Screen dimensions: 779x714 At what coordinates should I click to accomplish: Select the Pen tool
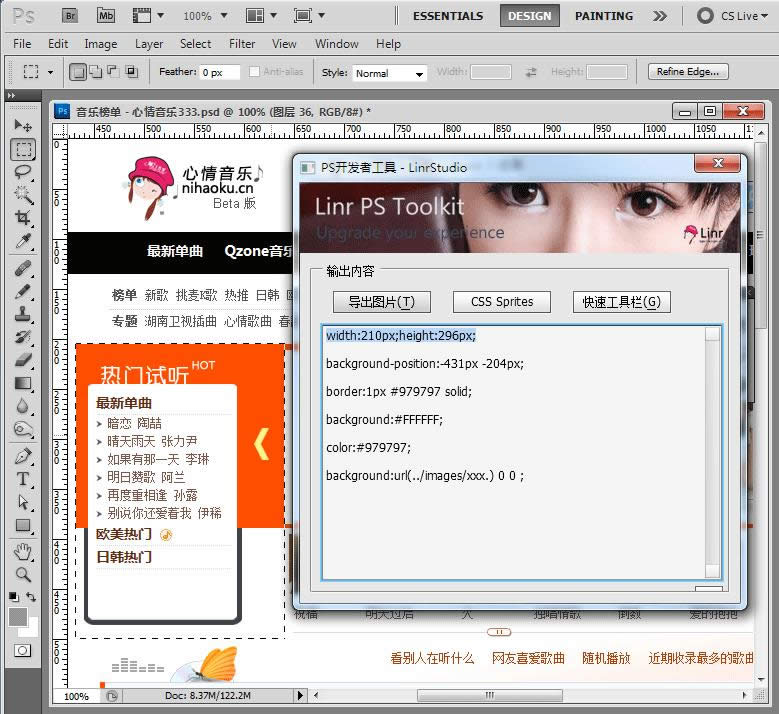pyautogui.click(x=22, y=456)
